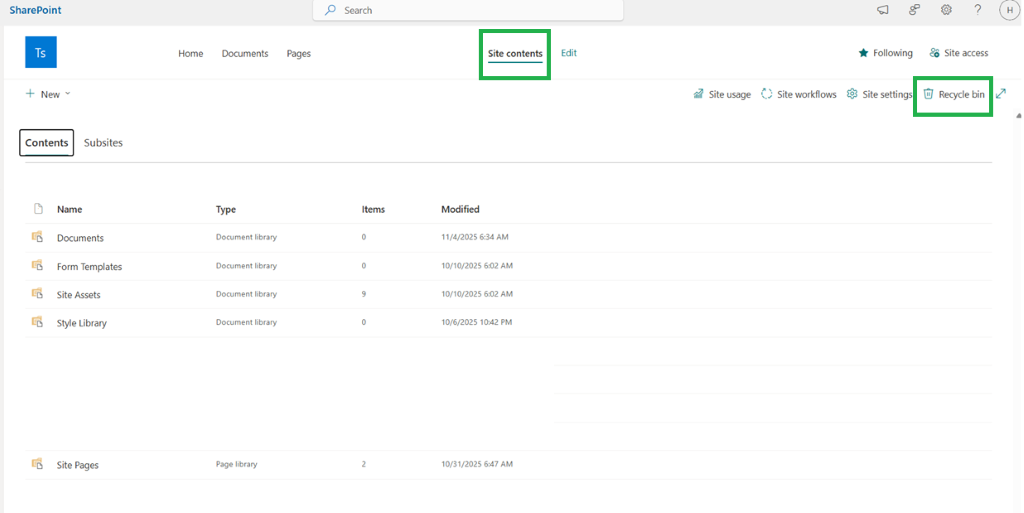
Task: Open the network connections icon in header
Action: click(914, 10)
